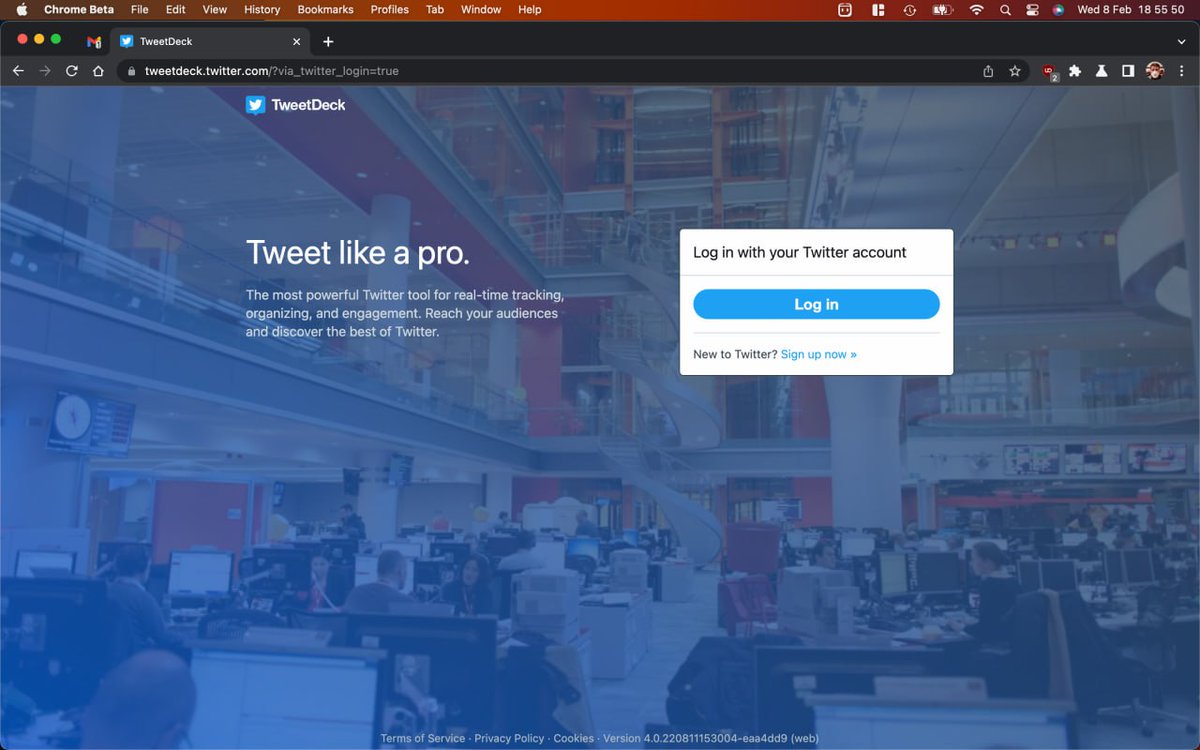Click the TweetDeck logo on the page
This screenshot has height=750, width=1200.
pyautogui.click(x=296, y=105)
